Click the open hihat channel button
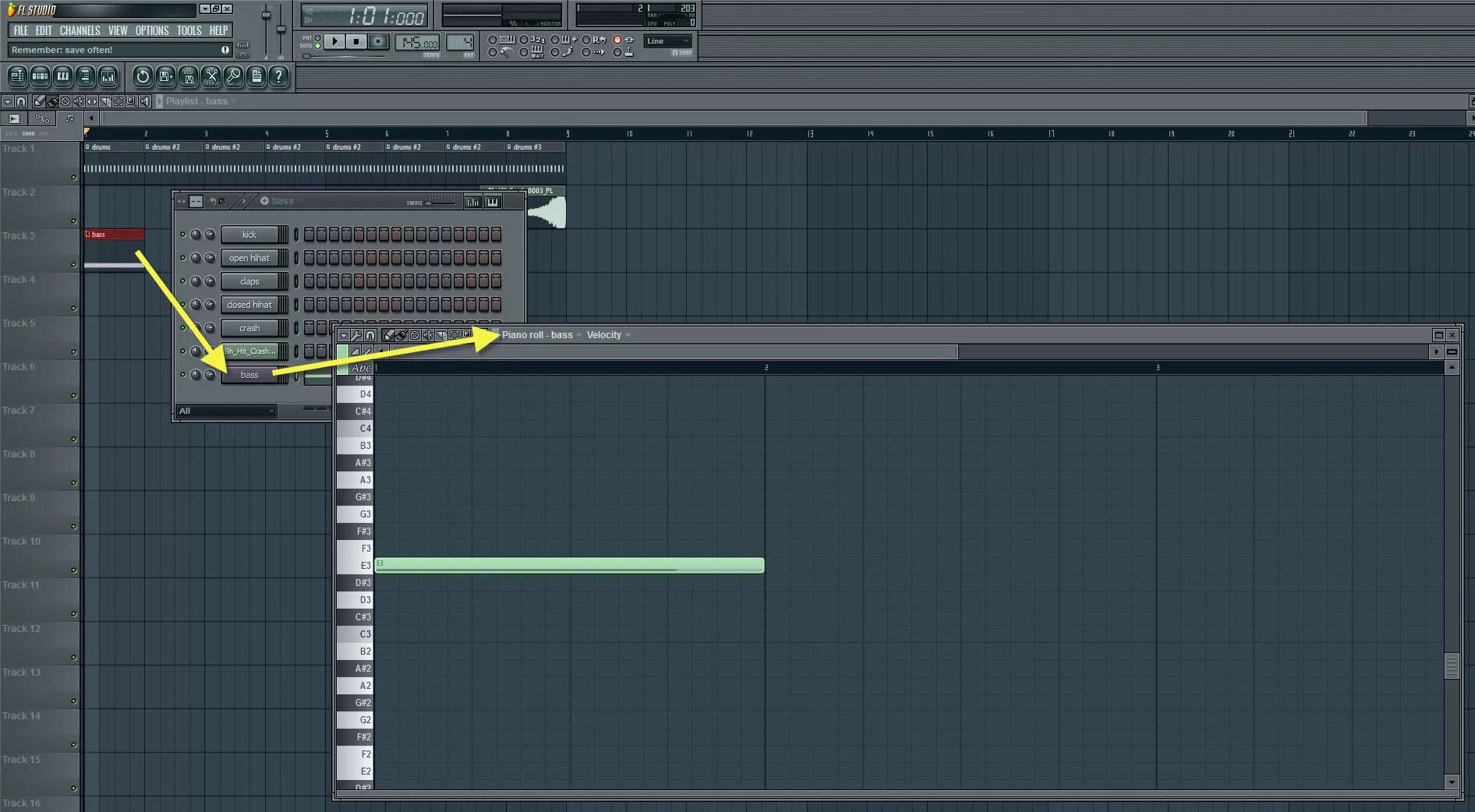This screenshot has width=1475, height=812. [x=249, y=258]
